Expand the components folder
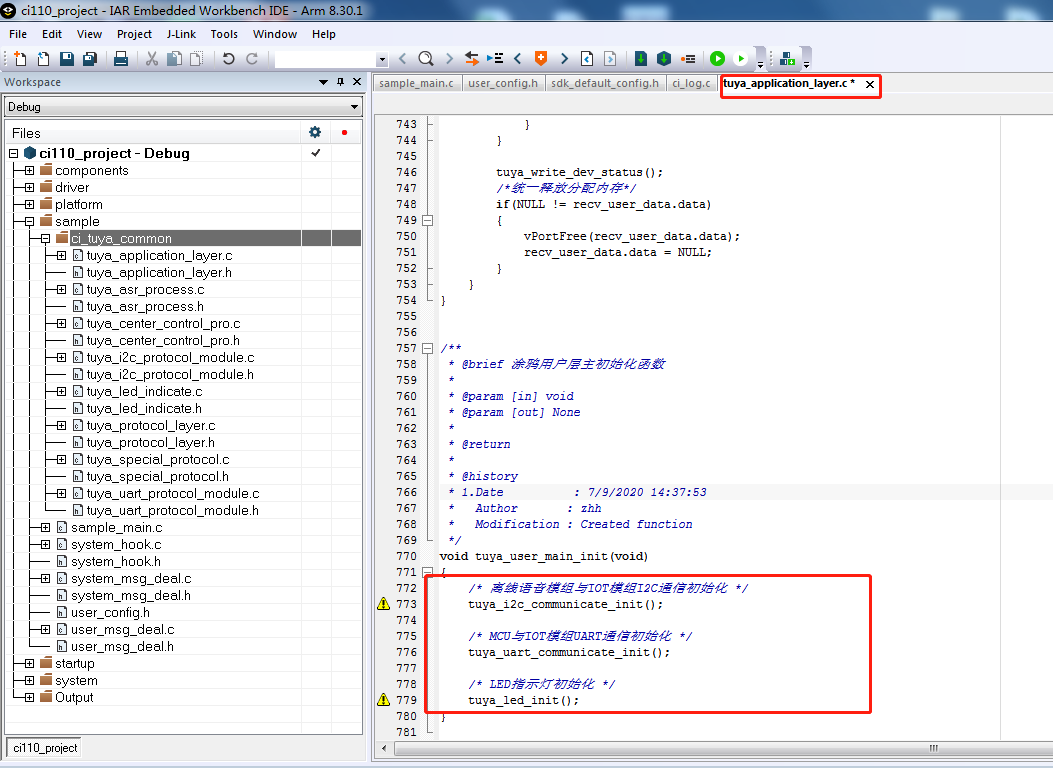The width and height of the screenshot is (1053, 768). click(30, 171)
